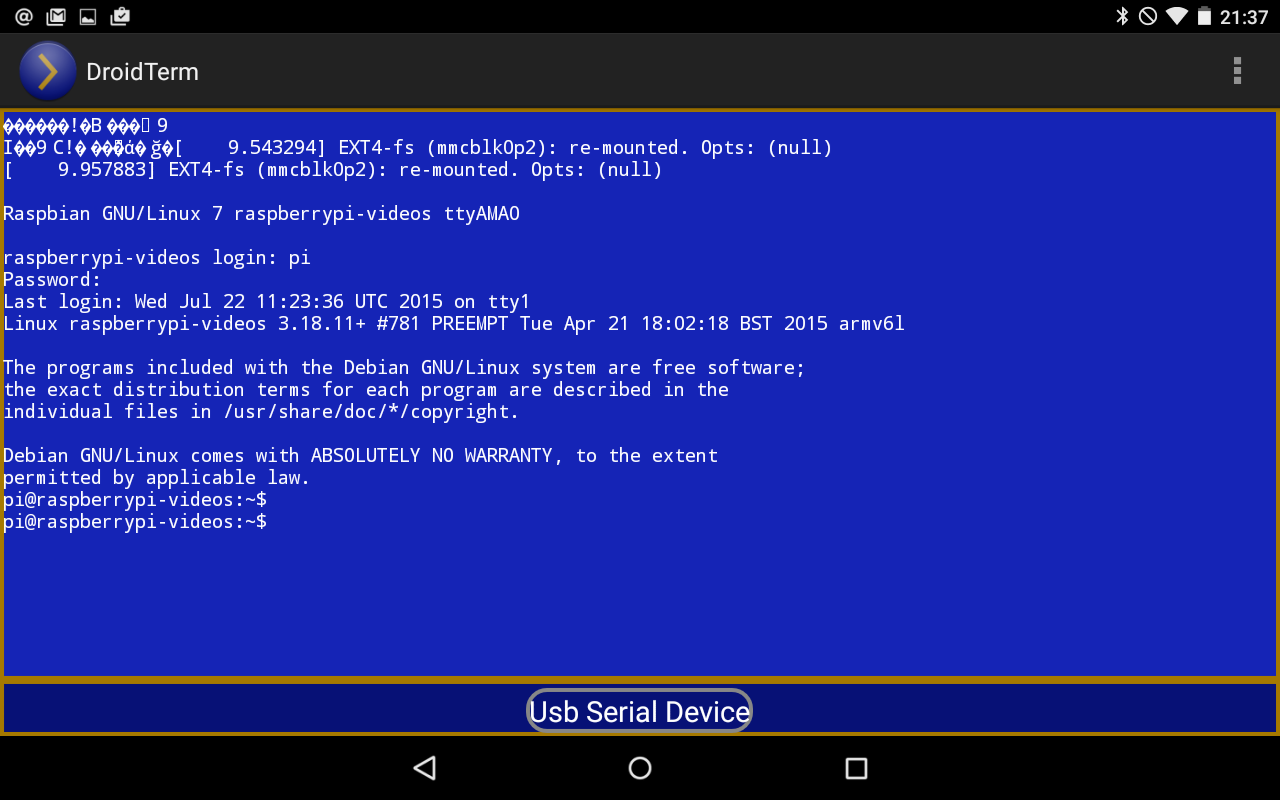Open the DroidTerm app icon

coord(47,71)
